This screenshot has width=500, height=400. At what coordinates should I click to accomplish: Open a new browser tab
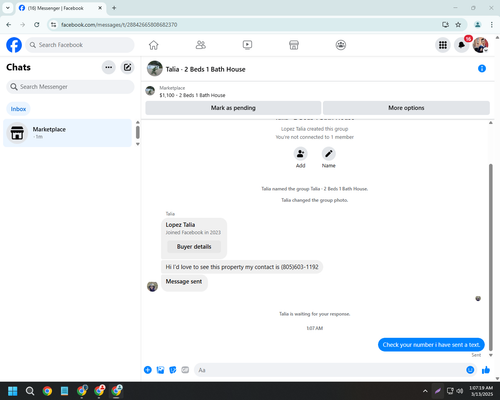point(114,8)
